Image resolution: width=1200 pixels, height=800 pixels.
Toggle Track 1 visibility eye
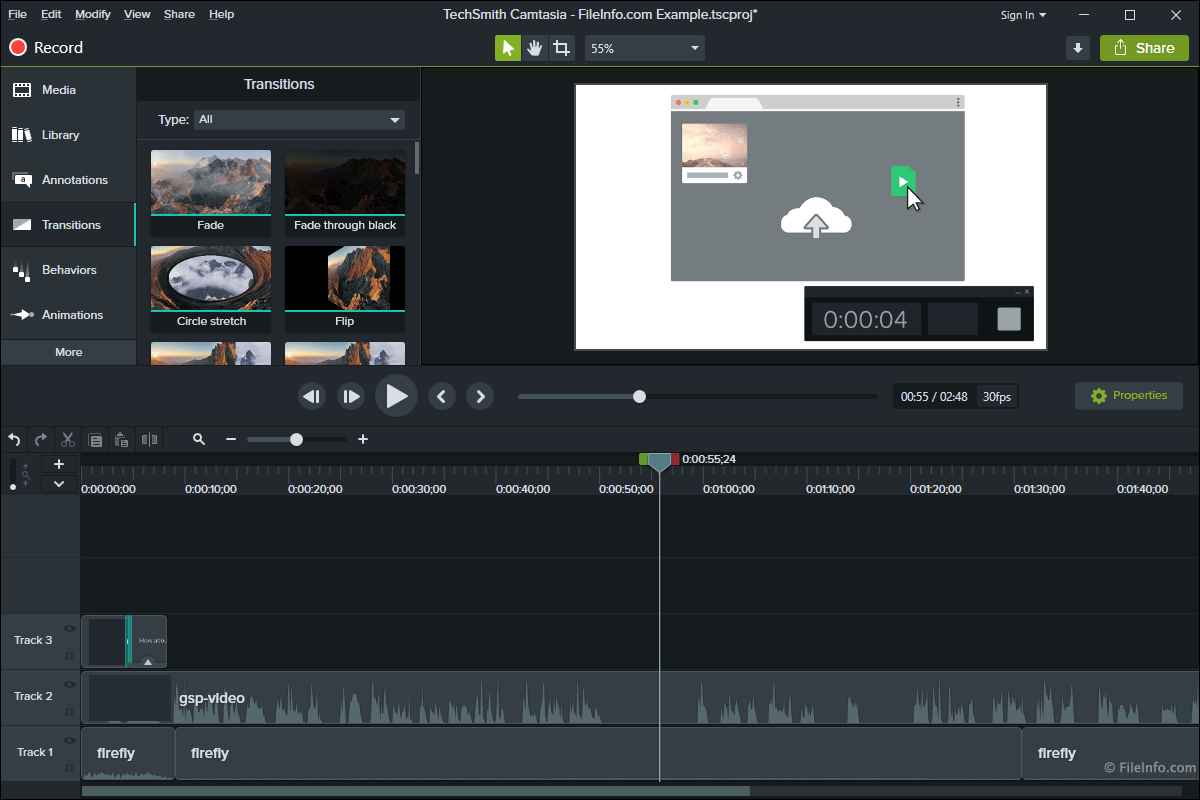[69, 741]
